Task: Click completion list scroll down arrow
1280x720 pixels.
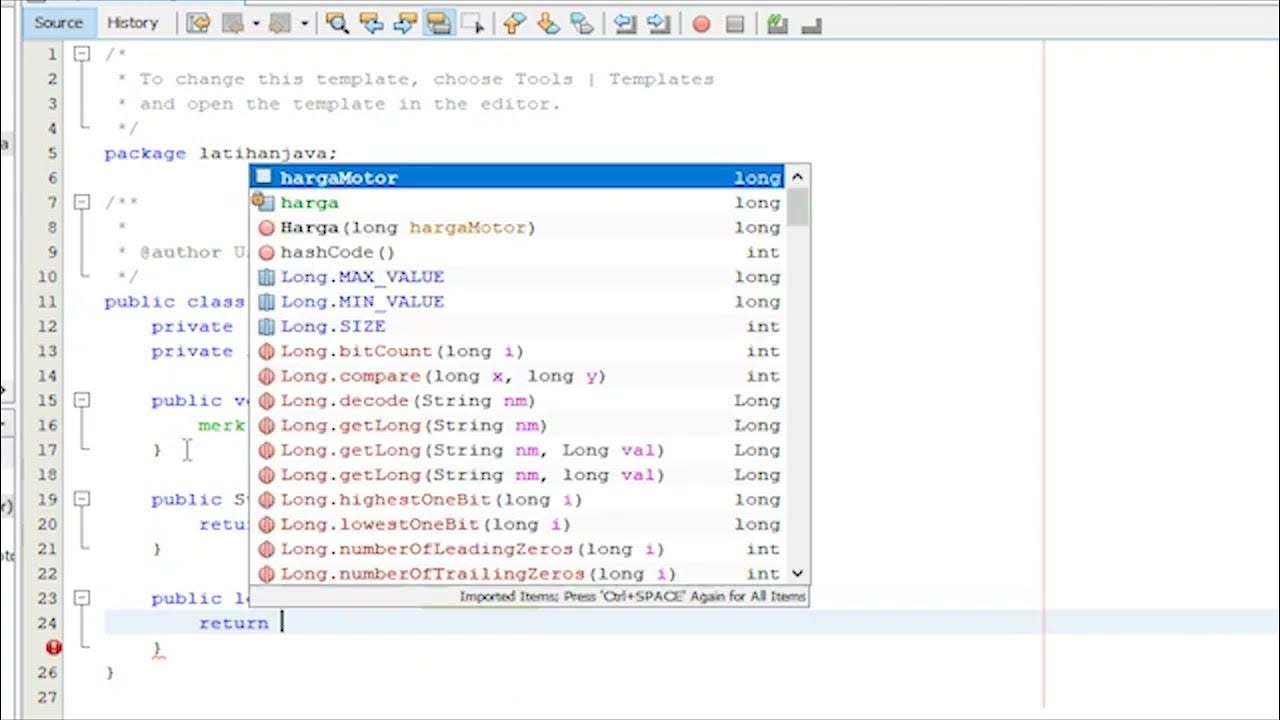Action: pyautogui.click(x=797, y=574)
